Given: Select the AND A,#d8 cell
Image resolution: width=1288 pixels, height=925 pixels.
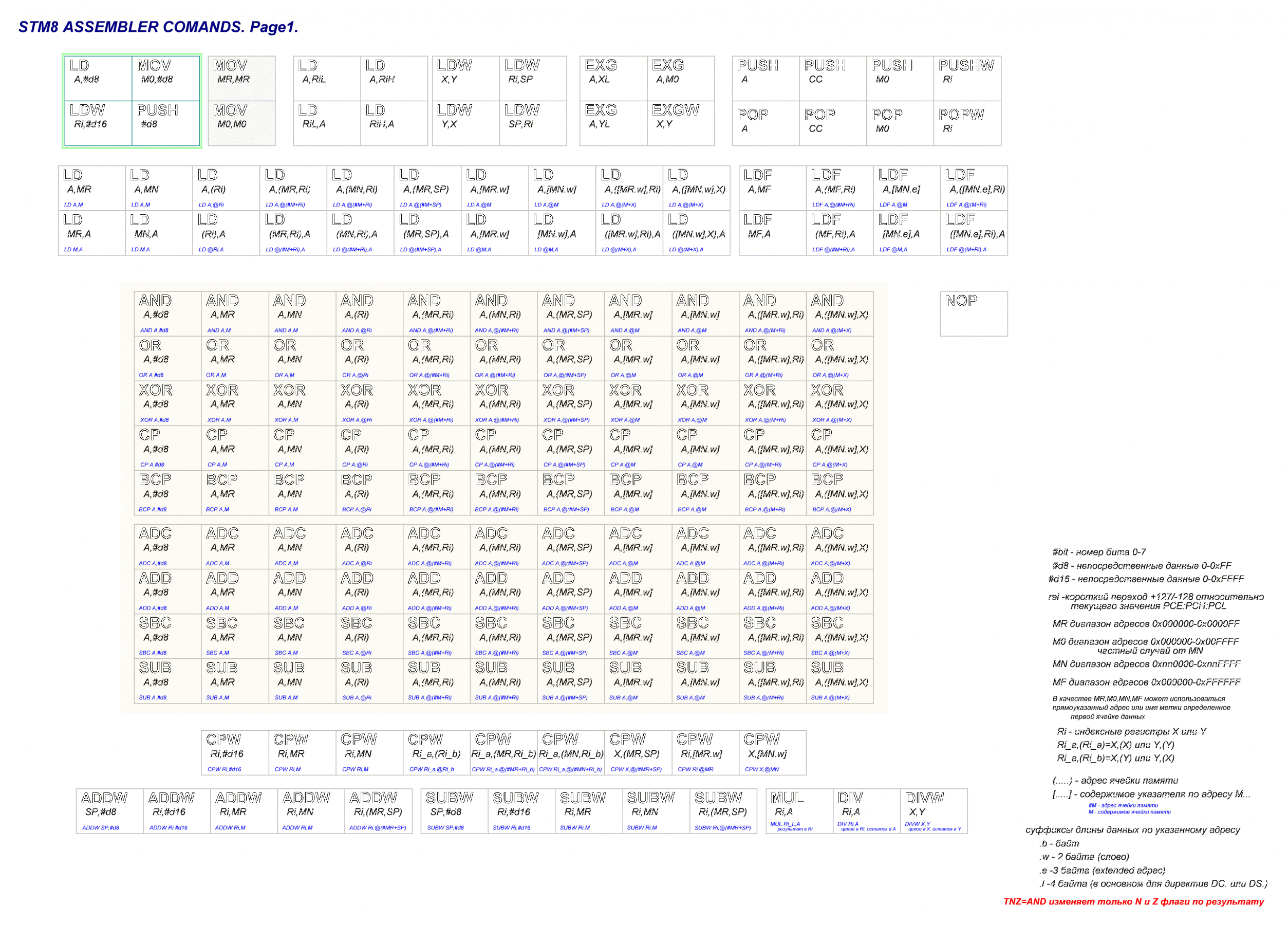Looking at the screenshot, I should pos(167,313).
